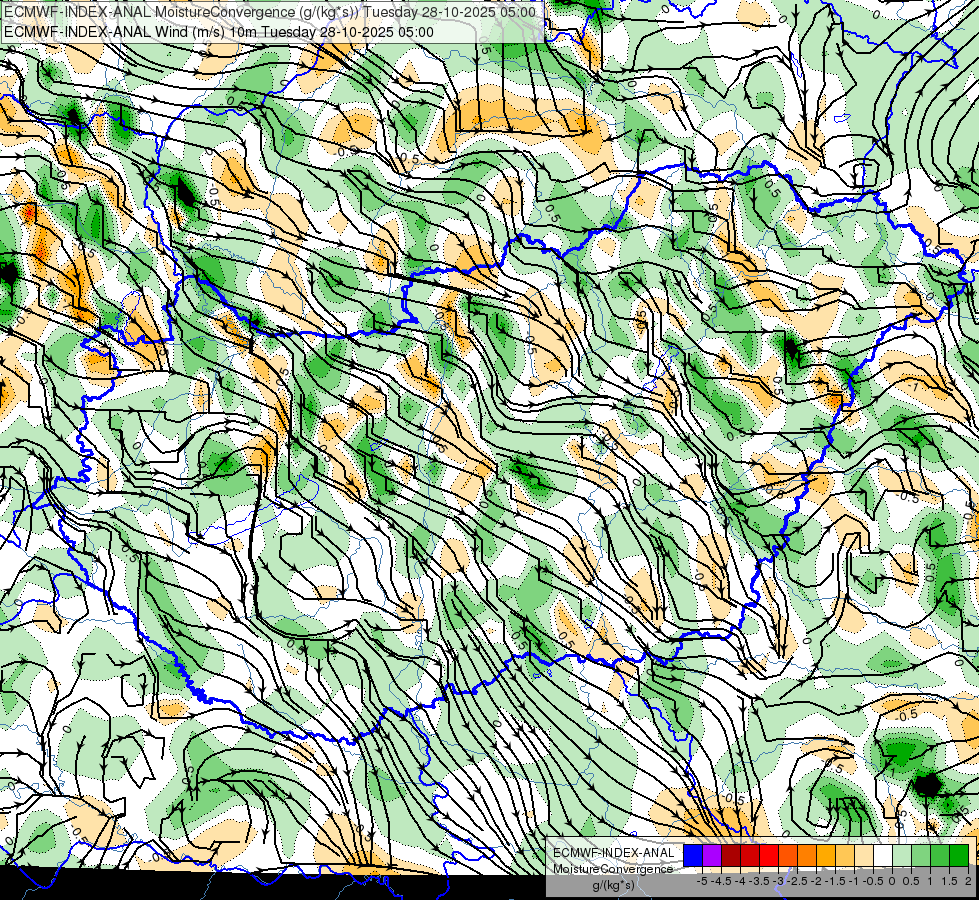Click the light orange swatch left of -1
The width and height of the screenshot is (979, 900).
point(845,855)
